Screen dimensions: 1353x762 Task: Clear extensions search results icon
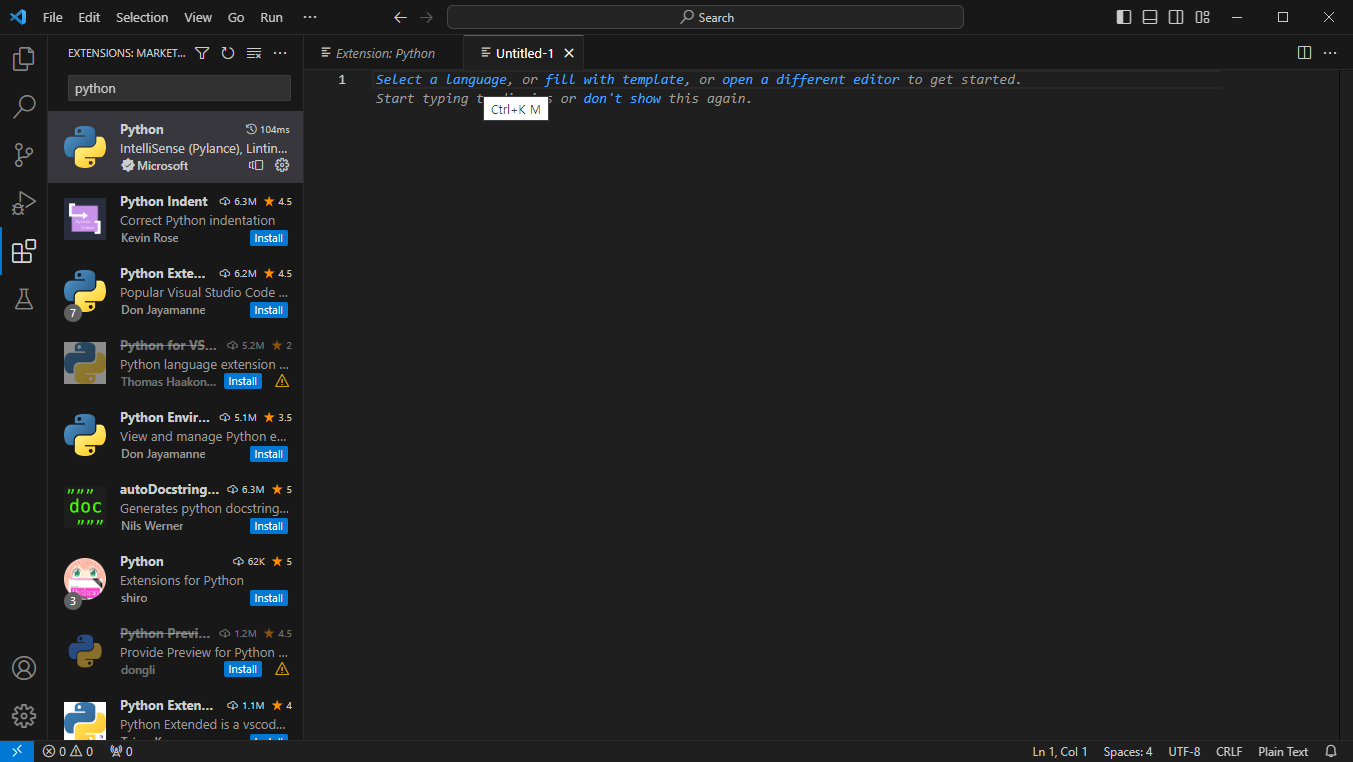[254, 53]
